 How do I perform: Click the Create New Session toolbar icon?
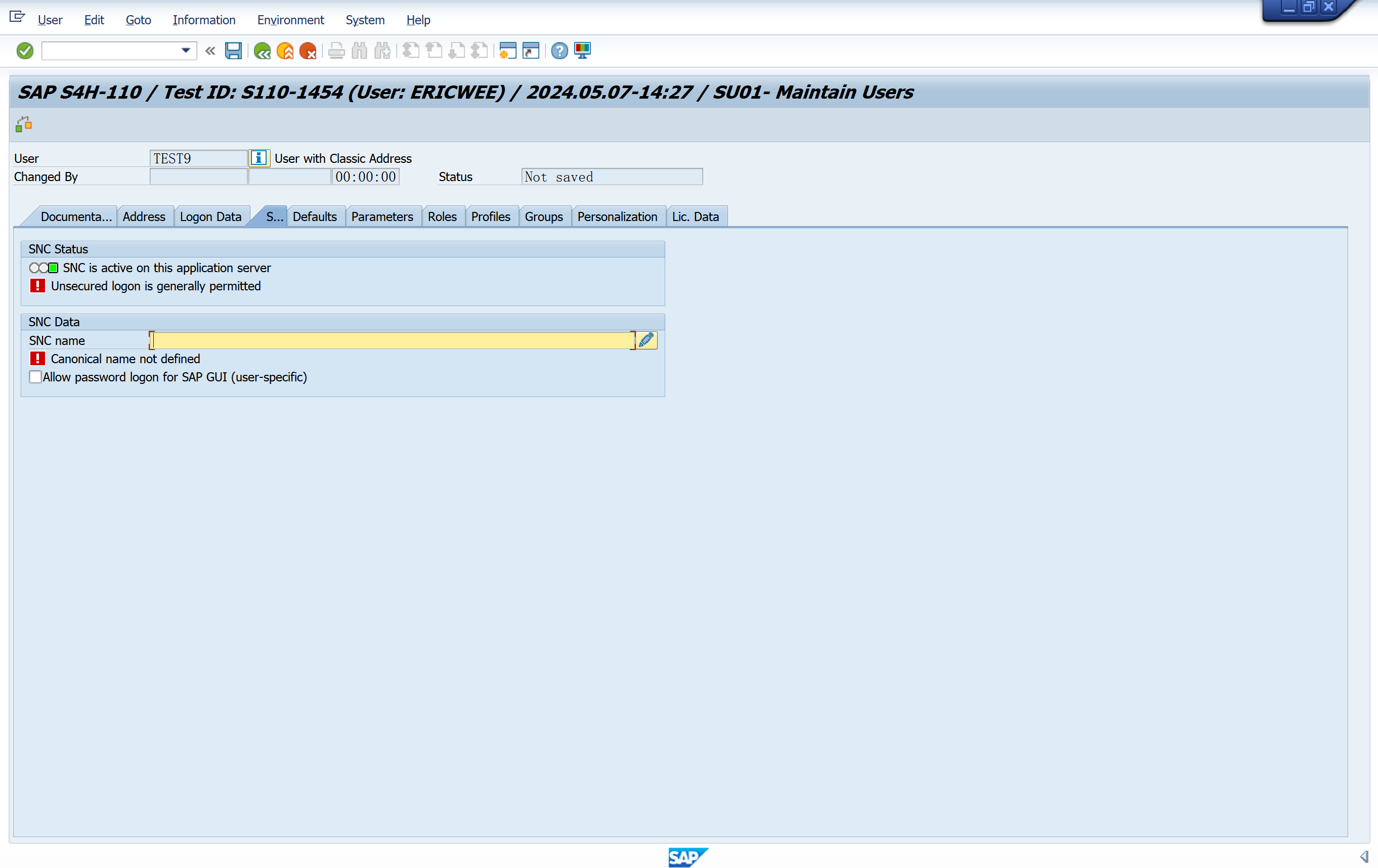507,51
